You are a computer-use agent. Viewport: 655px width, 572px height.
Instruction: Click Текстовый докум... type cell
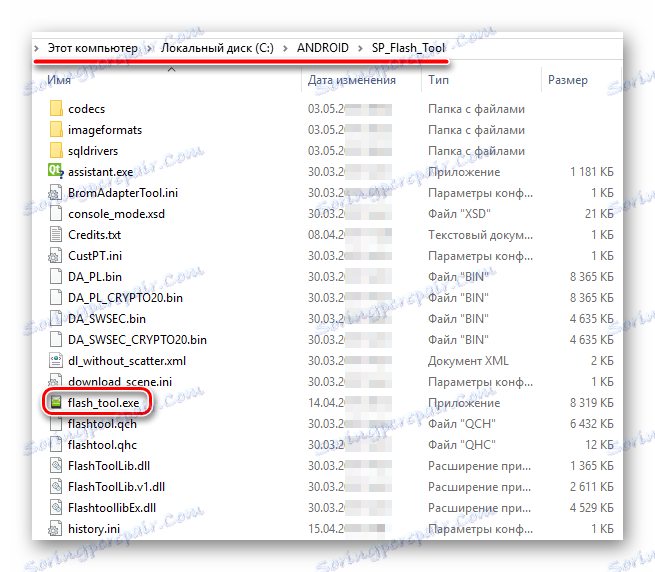(480, 235)
